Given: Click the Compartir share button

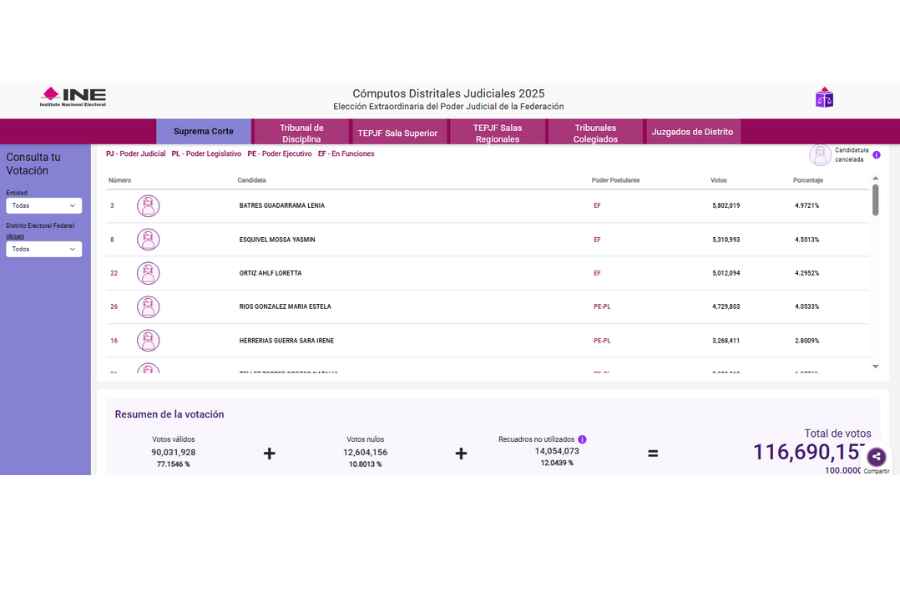Looking at the screenshot, I should coord(876,457).
